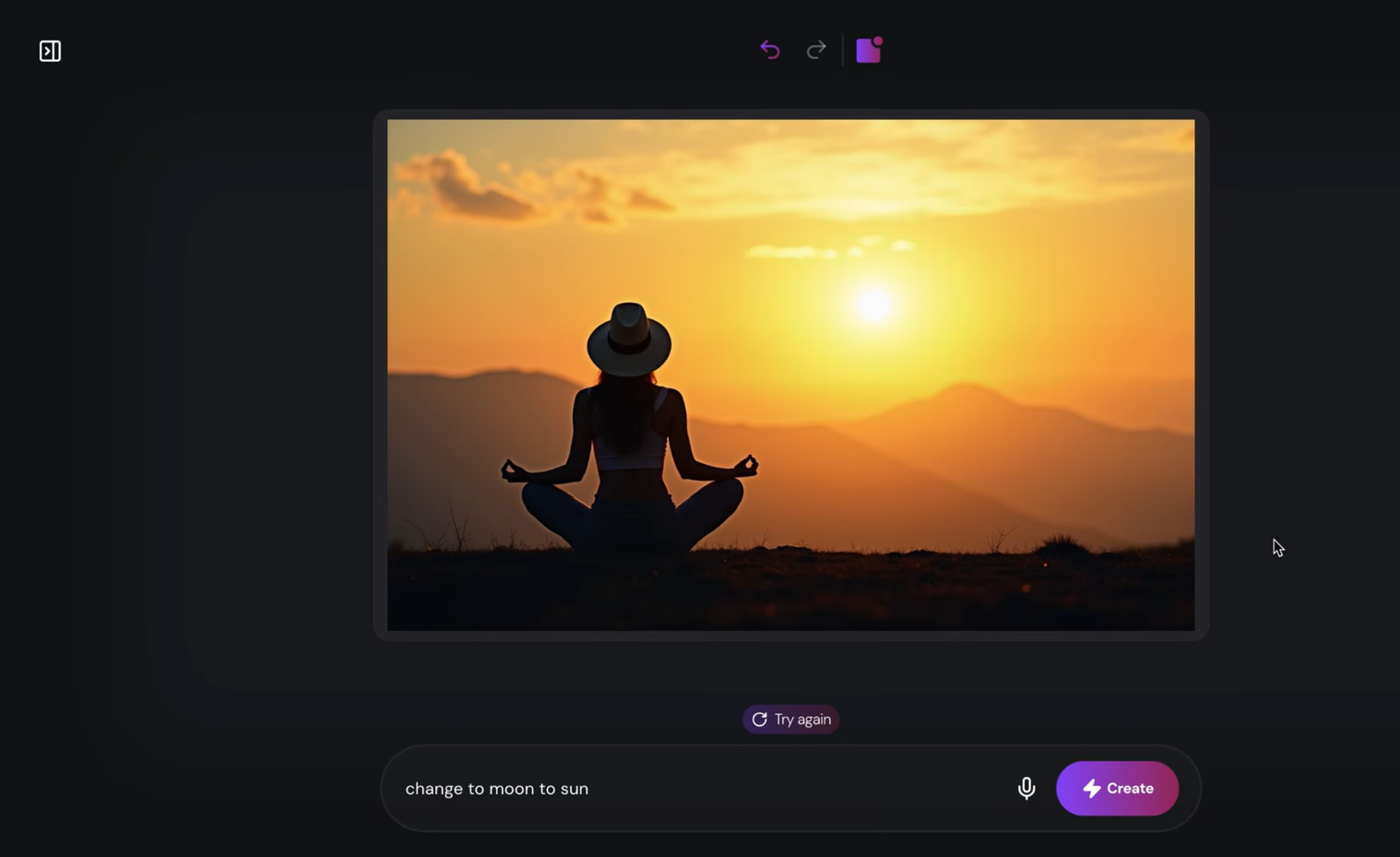Click the lightning bolt inside the Create button
1400x857 pixels.
tap(1092, 789)
